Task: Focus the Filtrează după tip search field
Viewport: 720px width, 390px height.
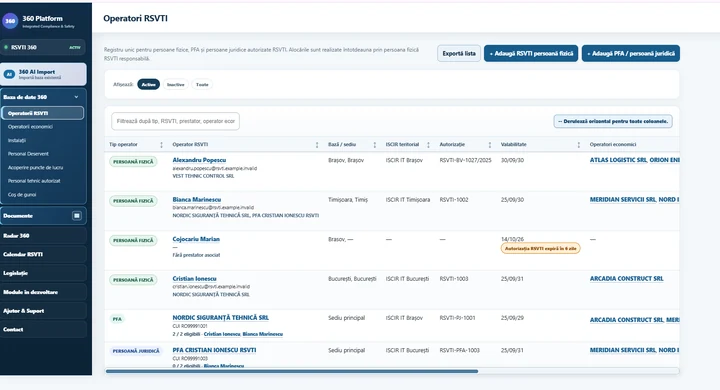Action: [x=175, y=121]
